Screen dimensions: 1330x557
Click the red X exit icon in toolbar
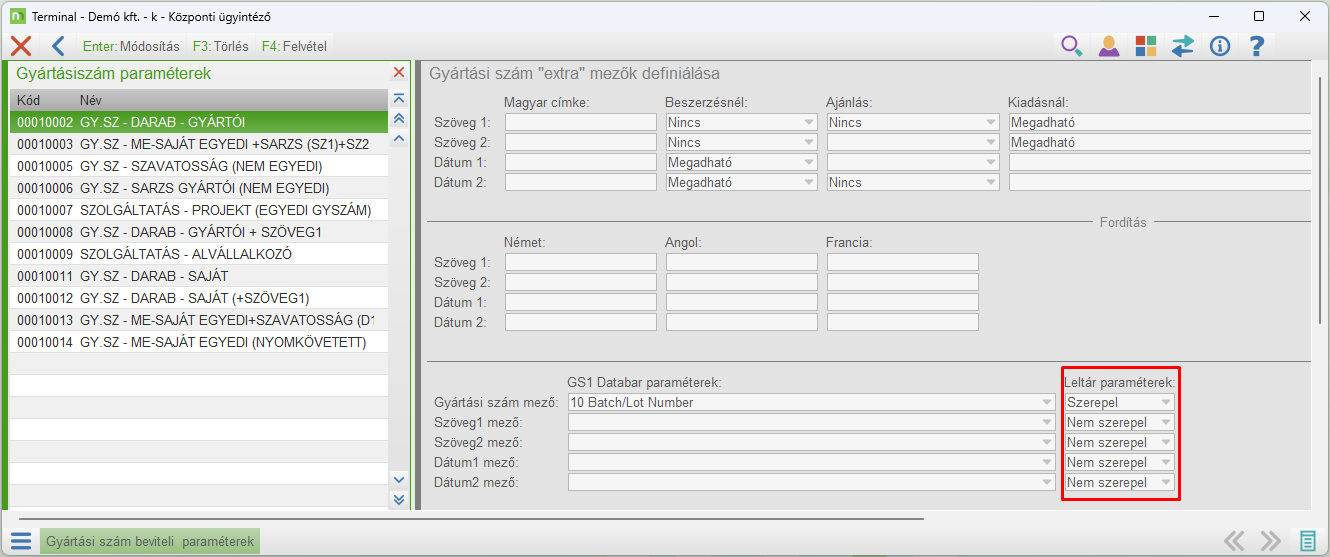point(20,46)
